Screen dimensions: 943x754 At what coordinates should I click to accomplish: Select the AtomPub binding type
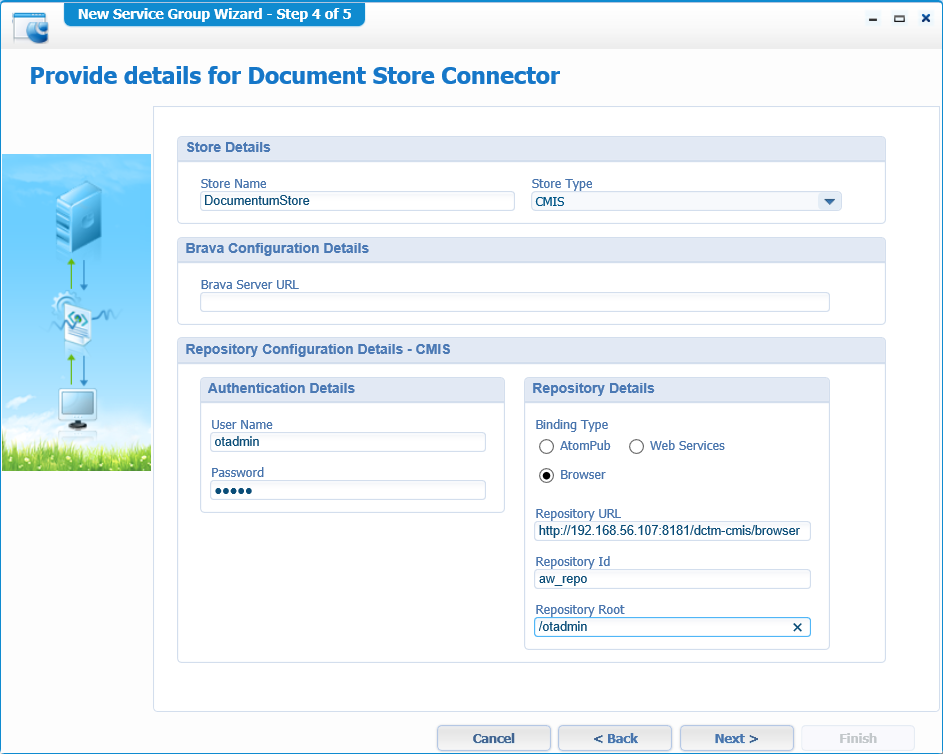click(547, 446)
